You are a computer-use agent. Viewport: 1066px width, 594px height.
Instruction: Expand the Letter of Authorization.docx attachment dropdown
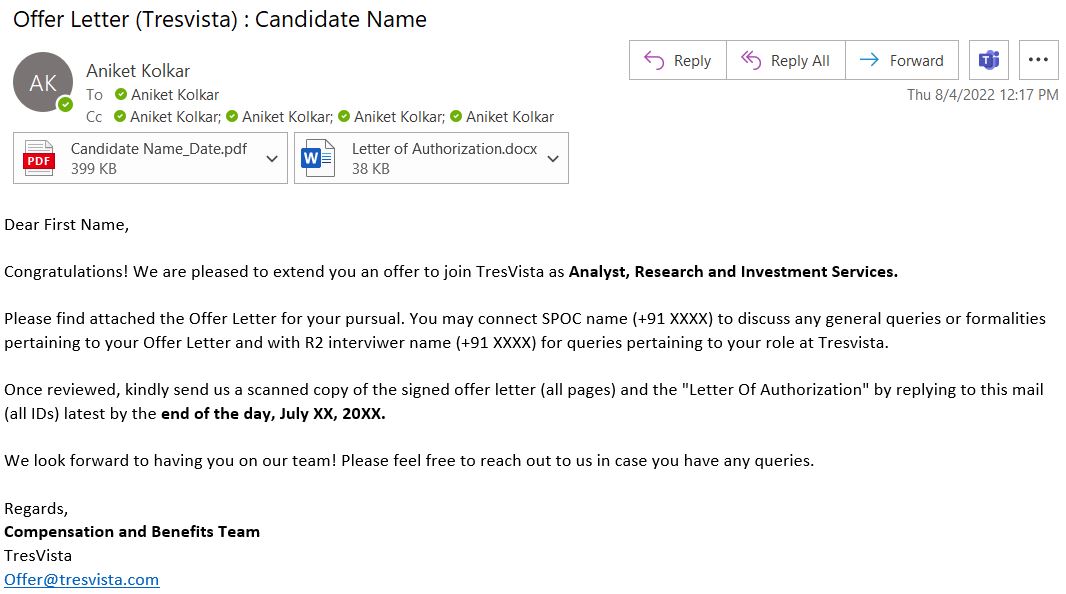point(553,159)
